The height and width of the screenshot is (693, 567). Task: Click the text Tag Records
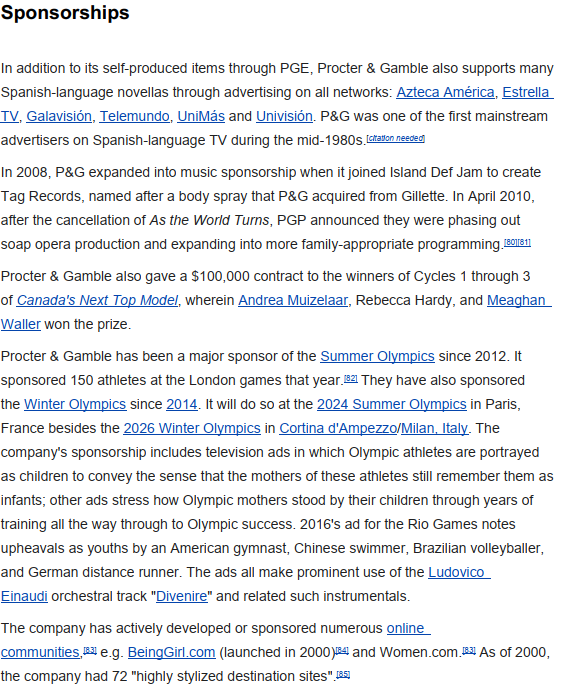pos(41,196)
